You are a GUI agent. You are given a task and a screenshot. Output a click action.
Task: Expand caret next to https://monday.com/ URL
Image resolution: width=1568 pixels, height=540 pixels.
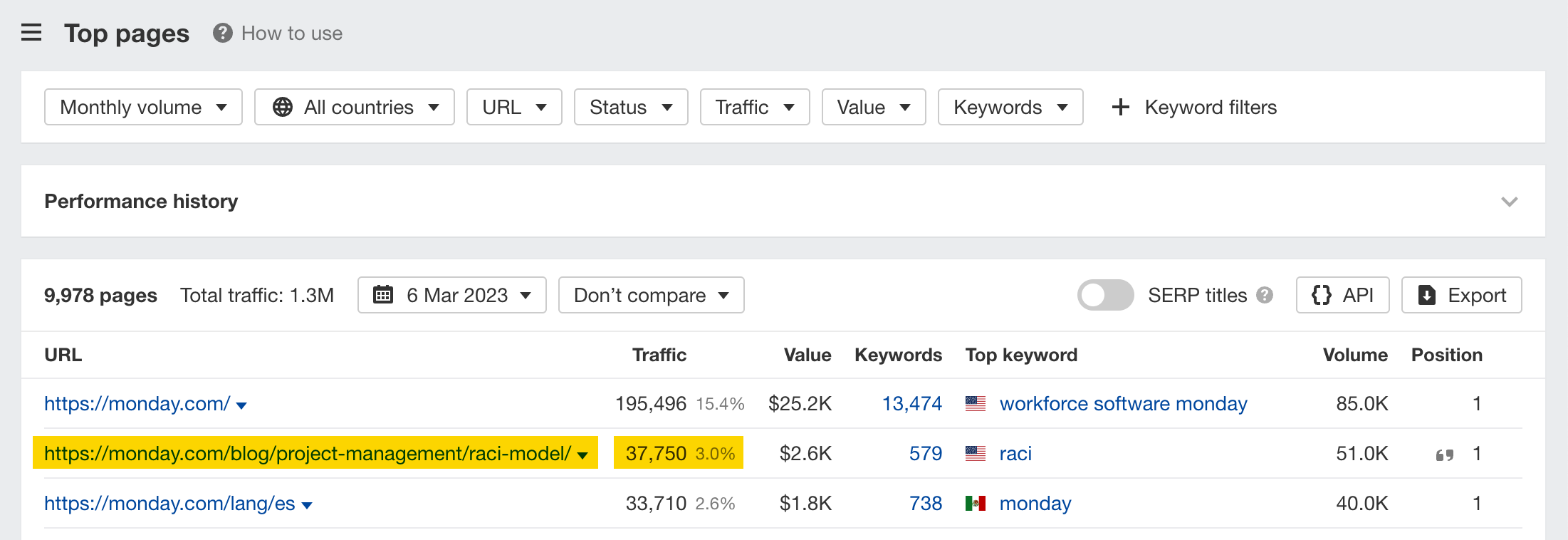[241, 406]
